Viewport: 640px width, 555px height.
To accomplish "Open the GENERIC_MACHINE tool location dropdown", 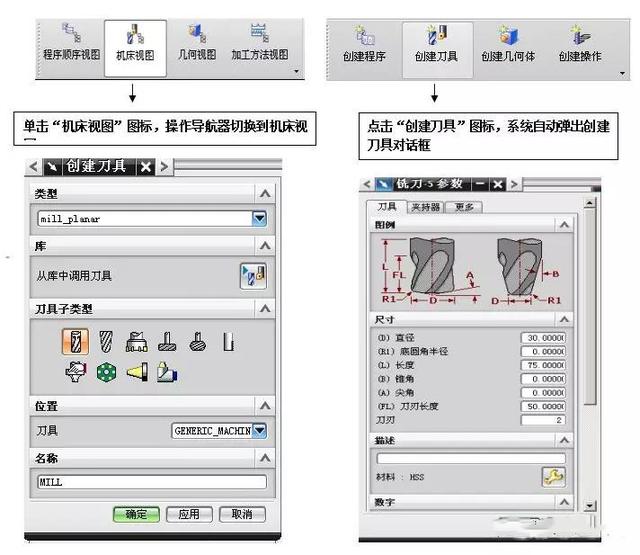I will tap(260, 431).
